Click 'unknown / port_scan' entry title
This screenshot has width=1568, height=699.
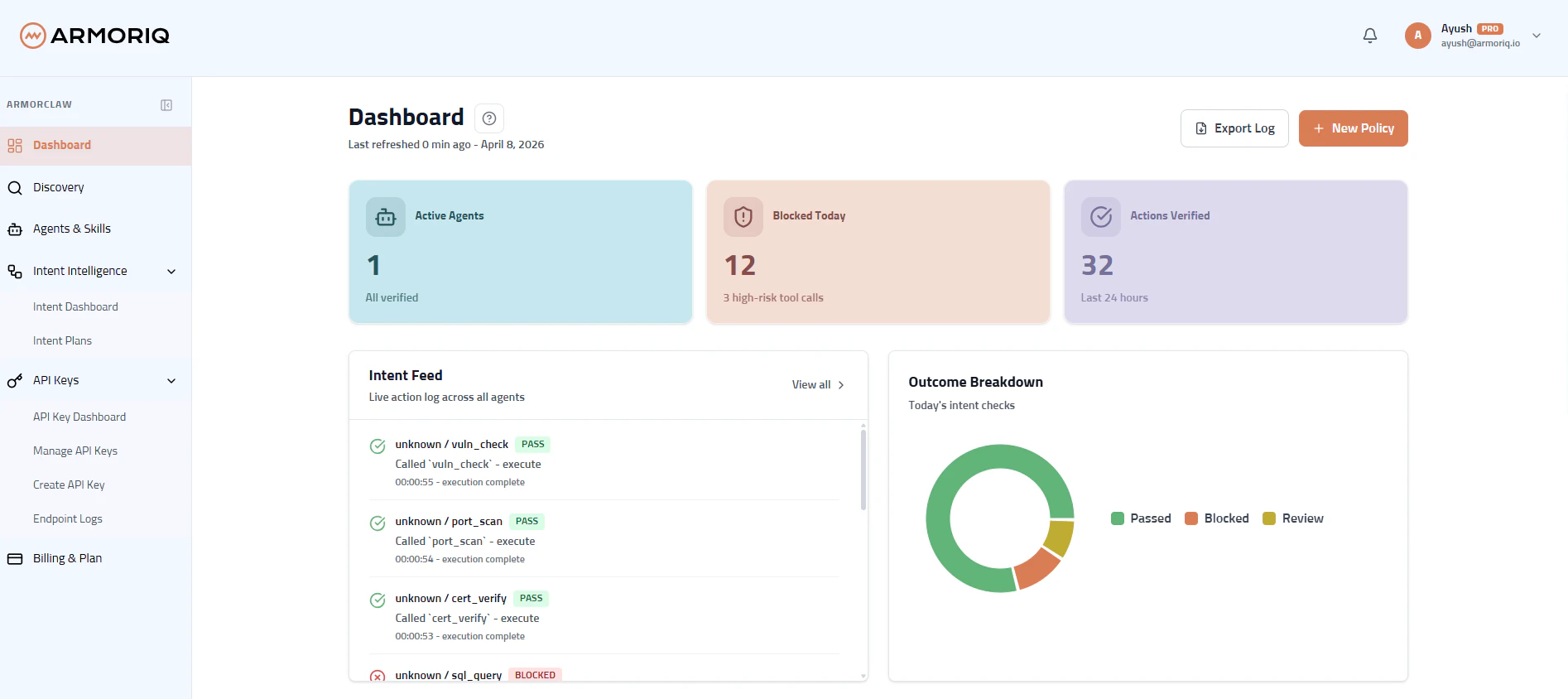click(x=449, y=522)
